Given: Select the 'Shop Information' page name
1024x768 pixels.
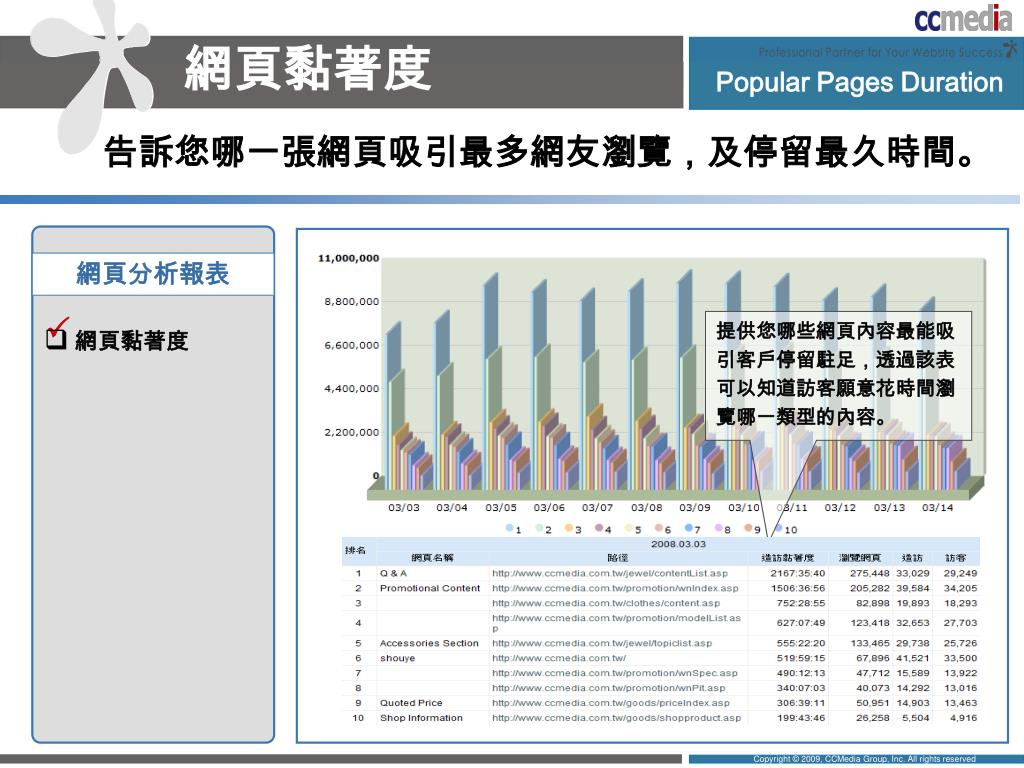Looking at the screenshot, I should (x=421, y=718).
